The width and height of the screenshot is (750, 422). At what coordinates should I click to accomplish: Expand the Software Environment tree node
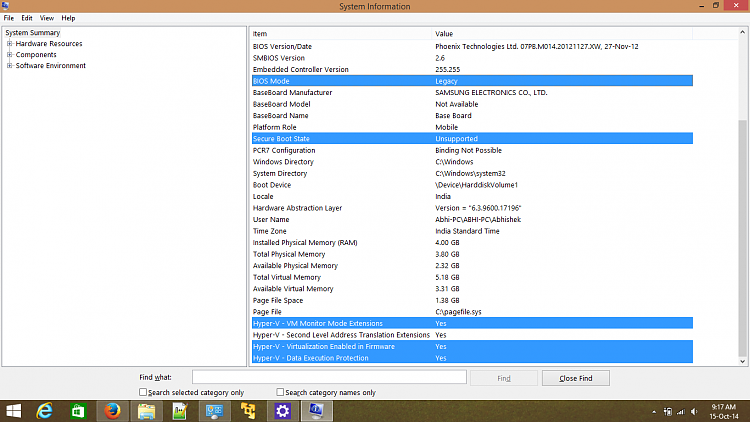(x=10, y=66)
